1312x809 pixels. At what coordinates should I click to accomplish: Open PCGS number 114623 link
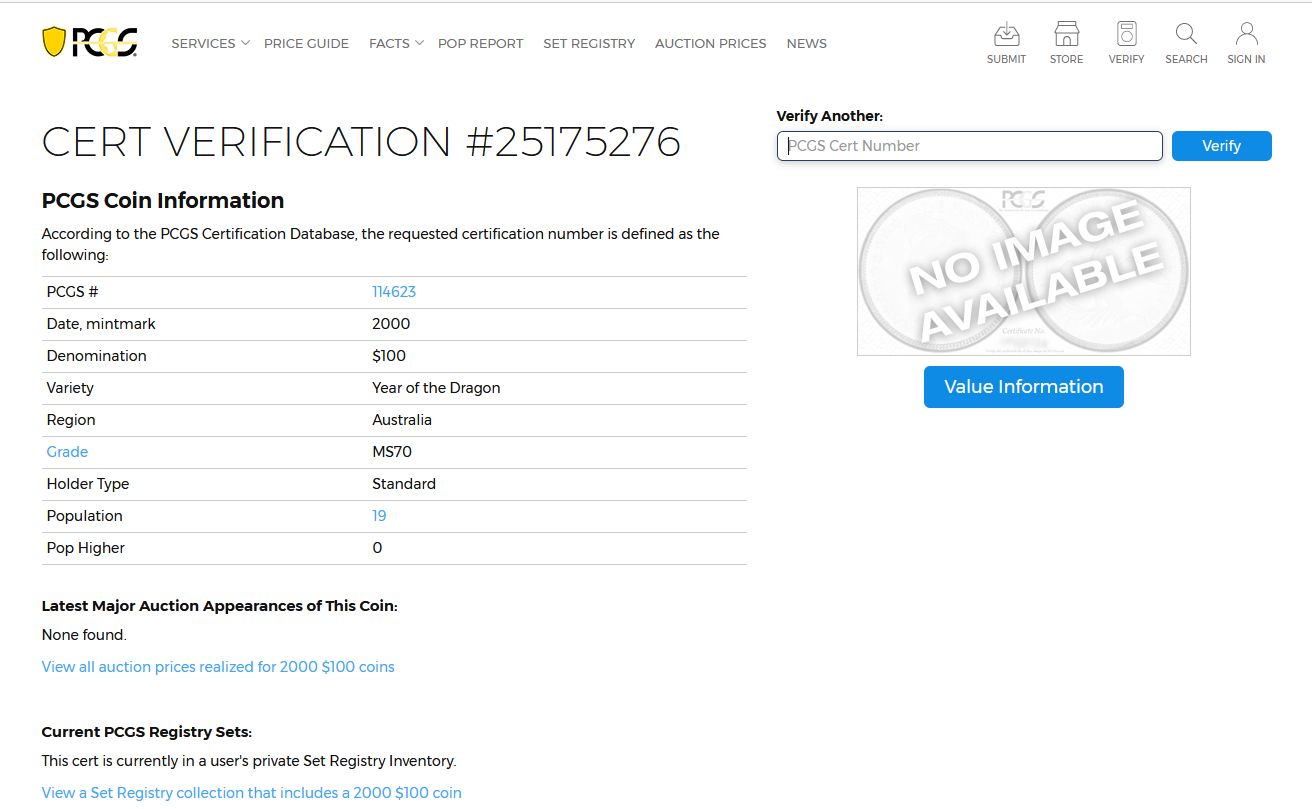point(394,292)
